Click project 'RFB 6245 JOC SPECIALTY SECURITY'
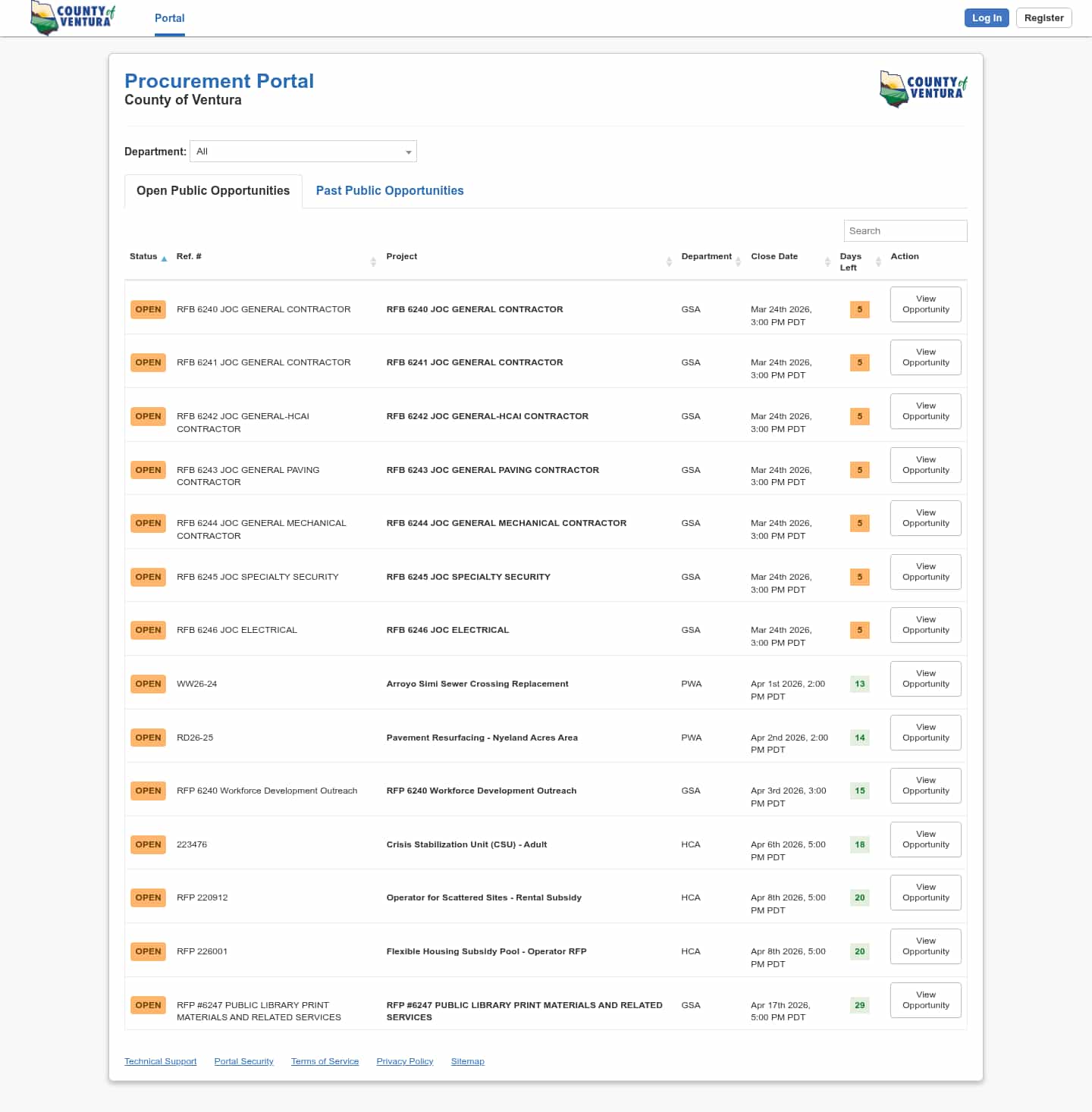Viewport: 1092px width, 1112px height. coord(469,577)
